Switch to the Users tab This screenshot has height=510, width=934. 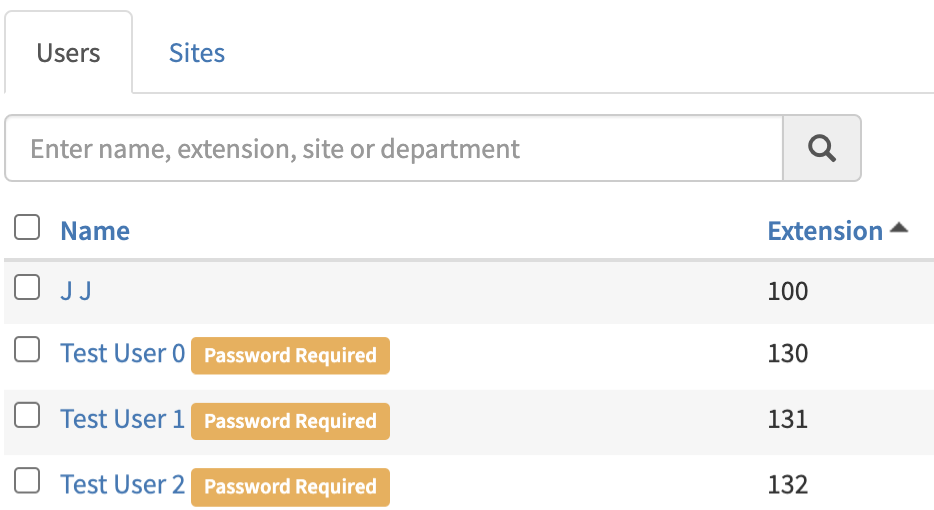pyautogui.click(x=68, y=53)
